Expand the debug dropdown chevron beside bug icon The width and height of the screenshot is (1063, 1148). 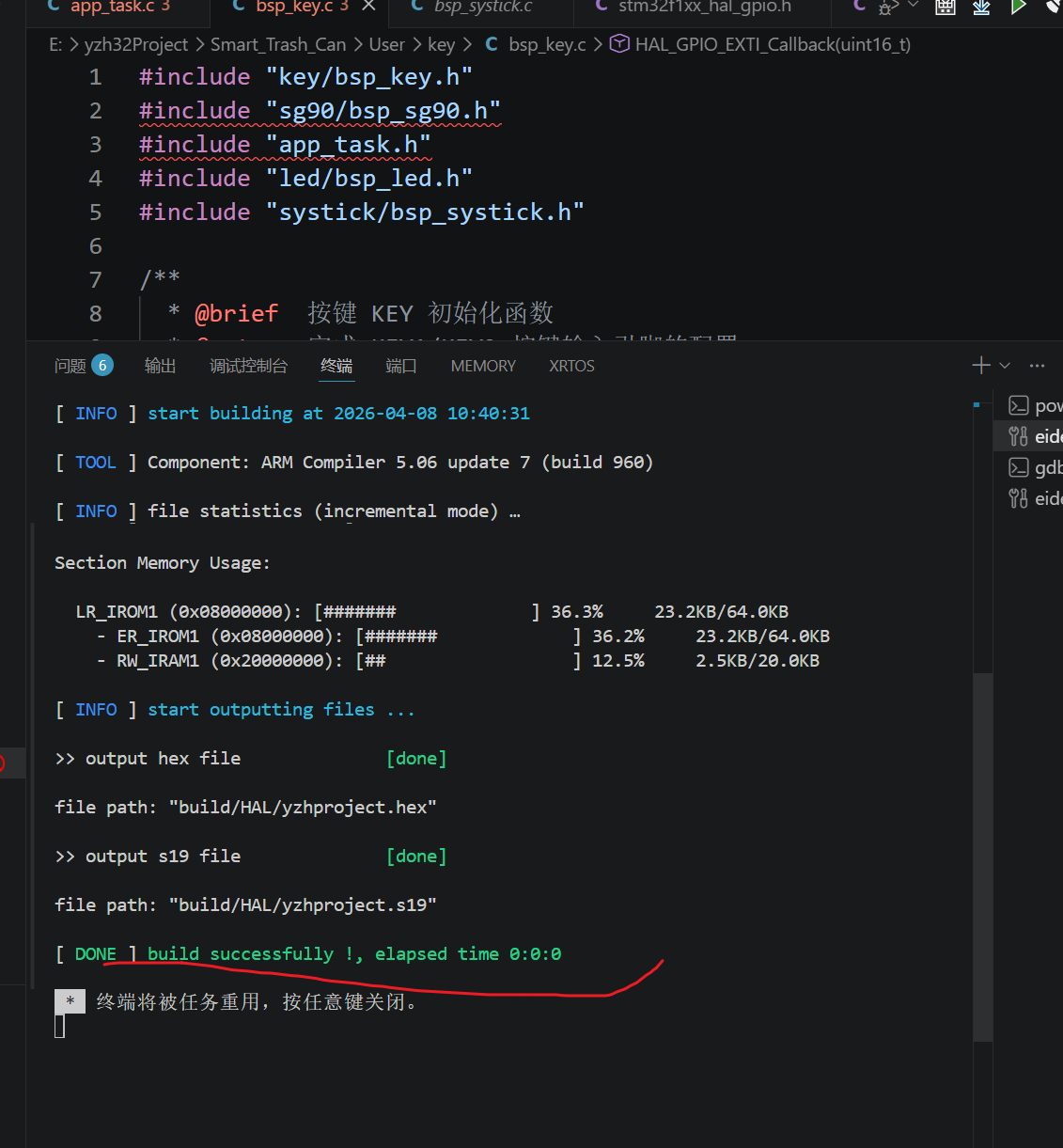pyautogui.click(x=913, y=6)
